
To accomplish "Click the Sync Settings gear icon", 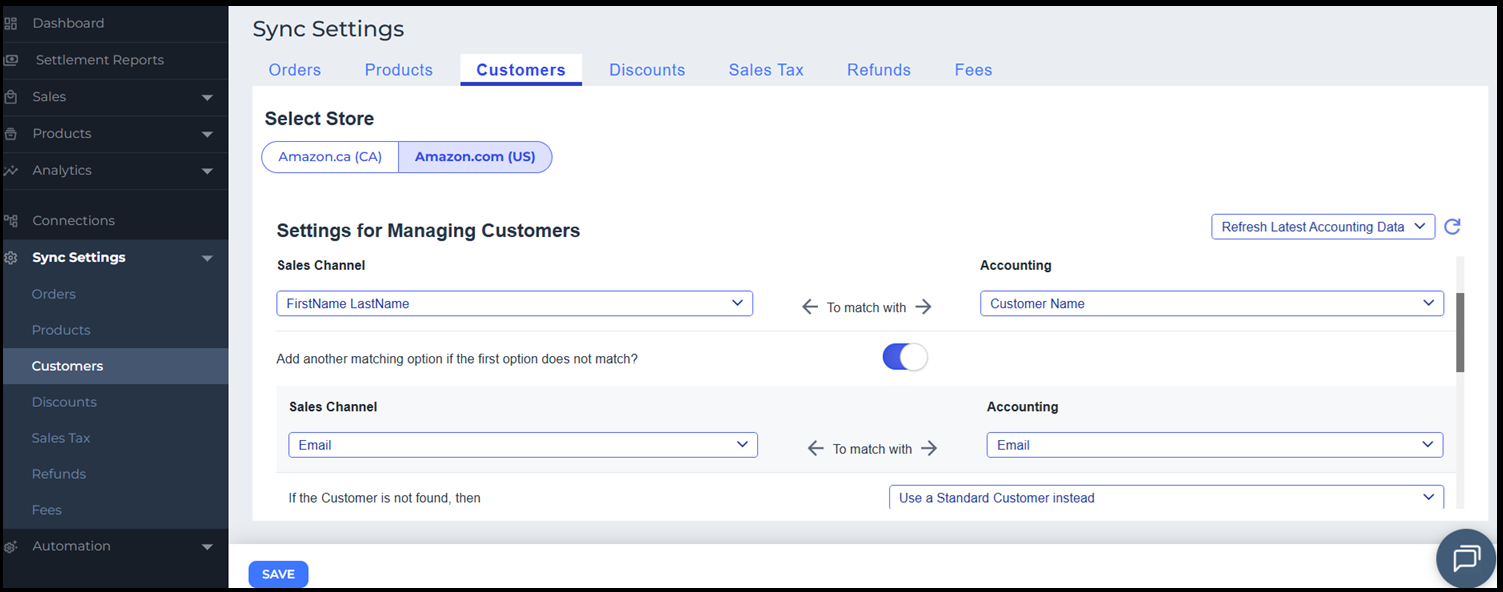I will [11, 258].
